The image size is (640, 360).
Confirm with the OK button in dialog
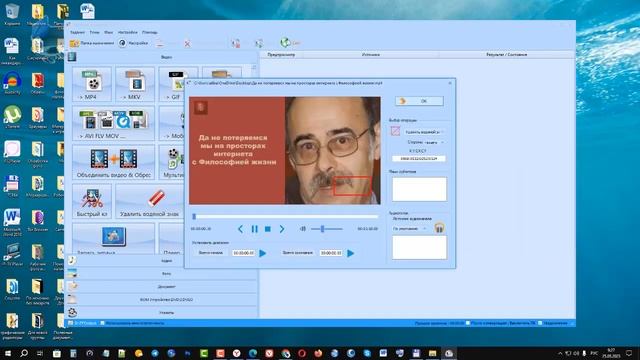tap(419, 101)
